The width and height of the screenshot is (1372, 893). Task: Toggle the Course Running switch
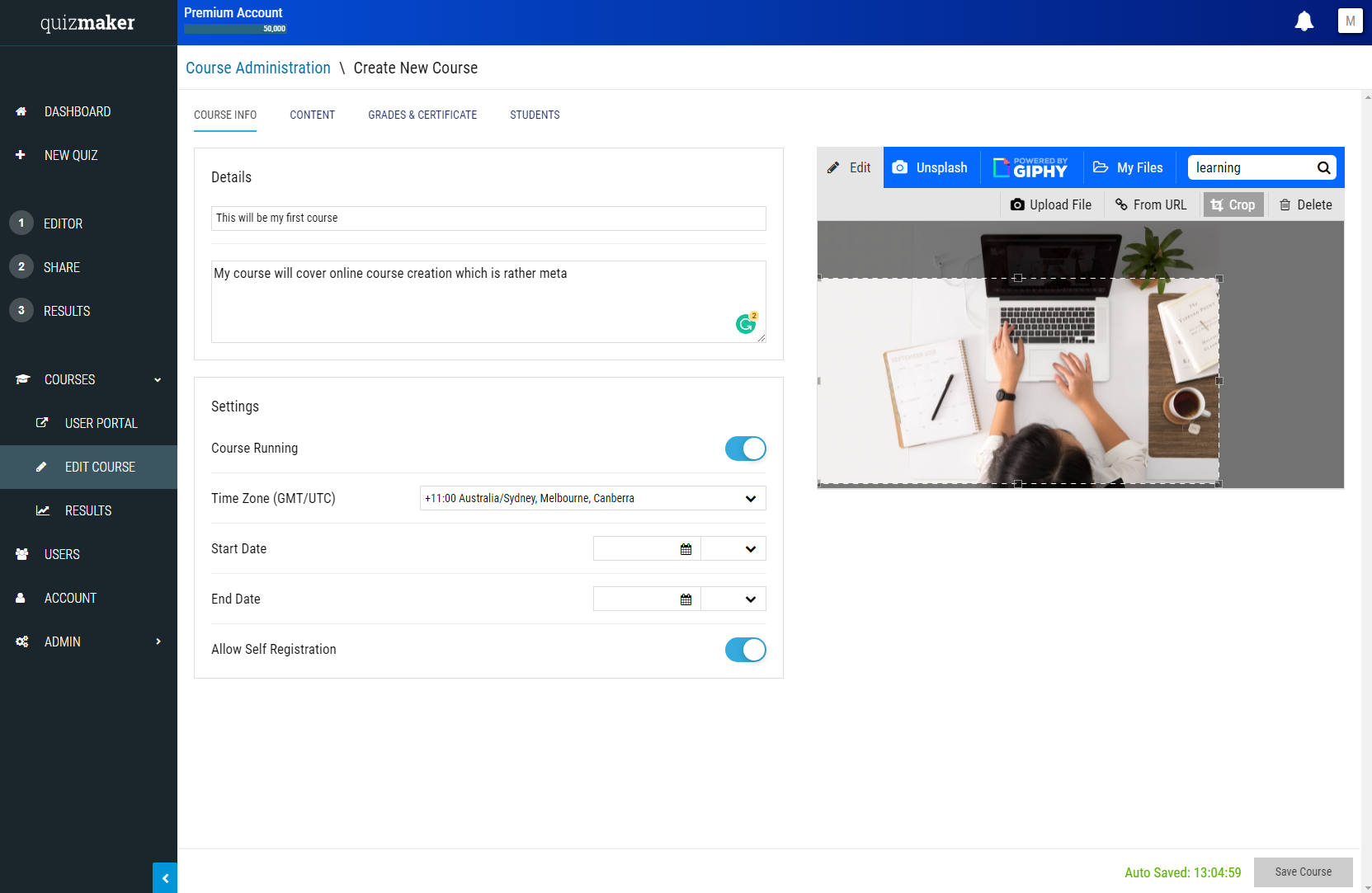coord(745,449)
